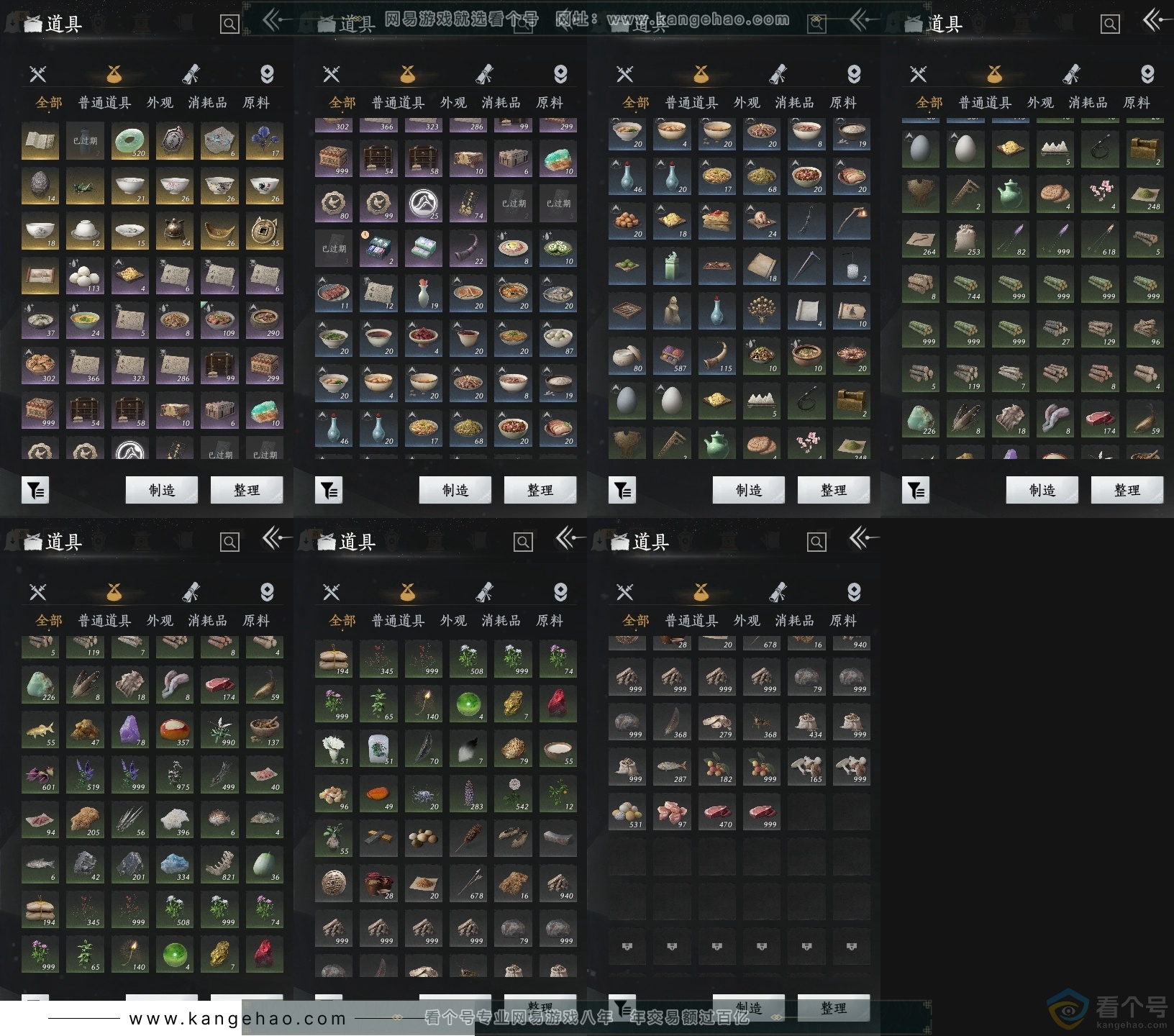The image size is (1174, 1036).
Task: Click the ivory horn item with count 115
Action: (716, 356)
